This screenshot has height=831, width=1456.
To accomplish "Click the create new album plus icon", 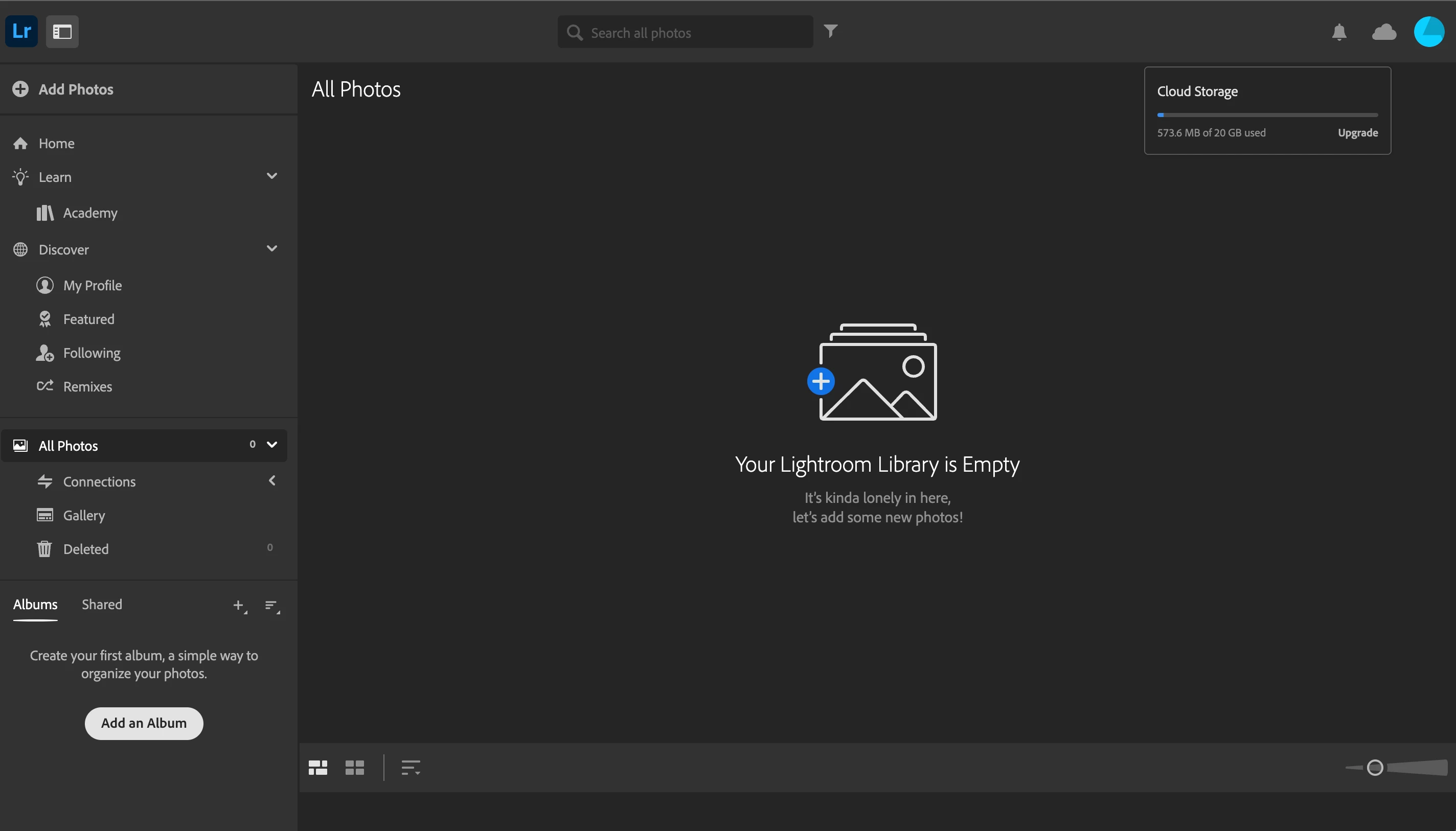I will pos(239,606).
